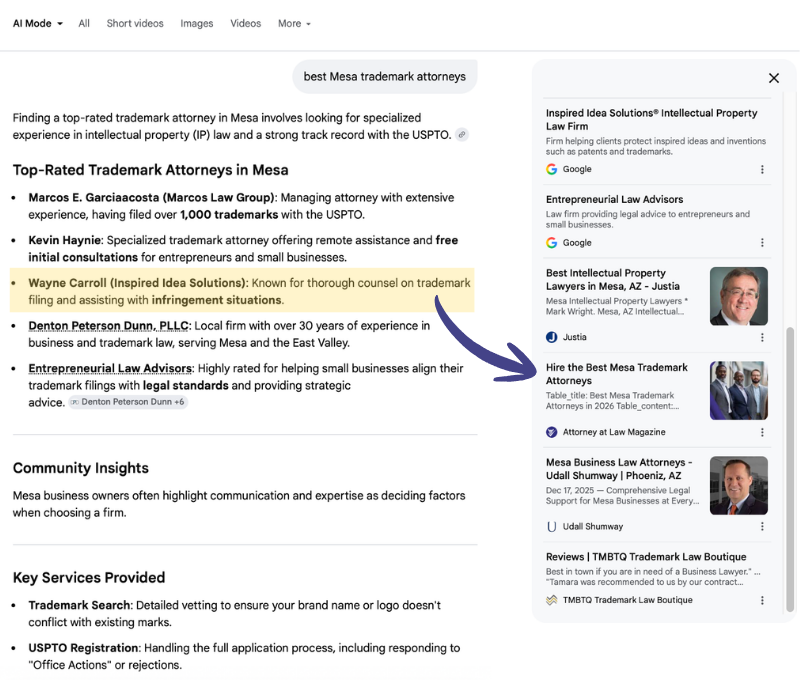Open the Denton Peterson Dunn, PLLC link
The width and height of the screenshot is (800, 700).
pyautogui.click(x=108, y=326)
